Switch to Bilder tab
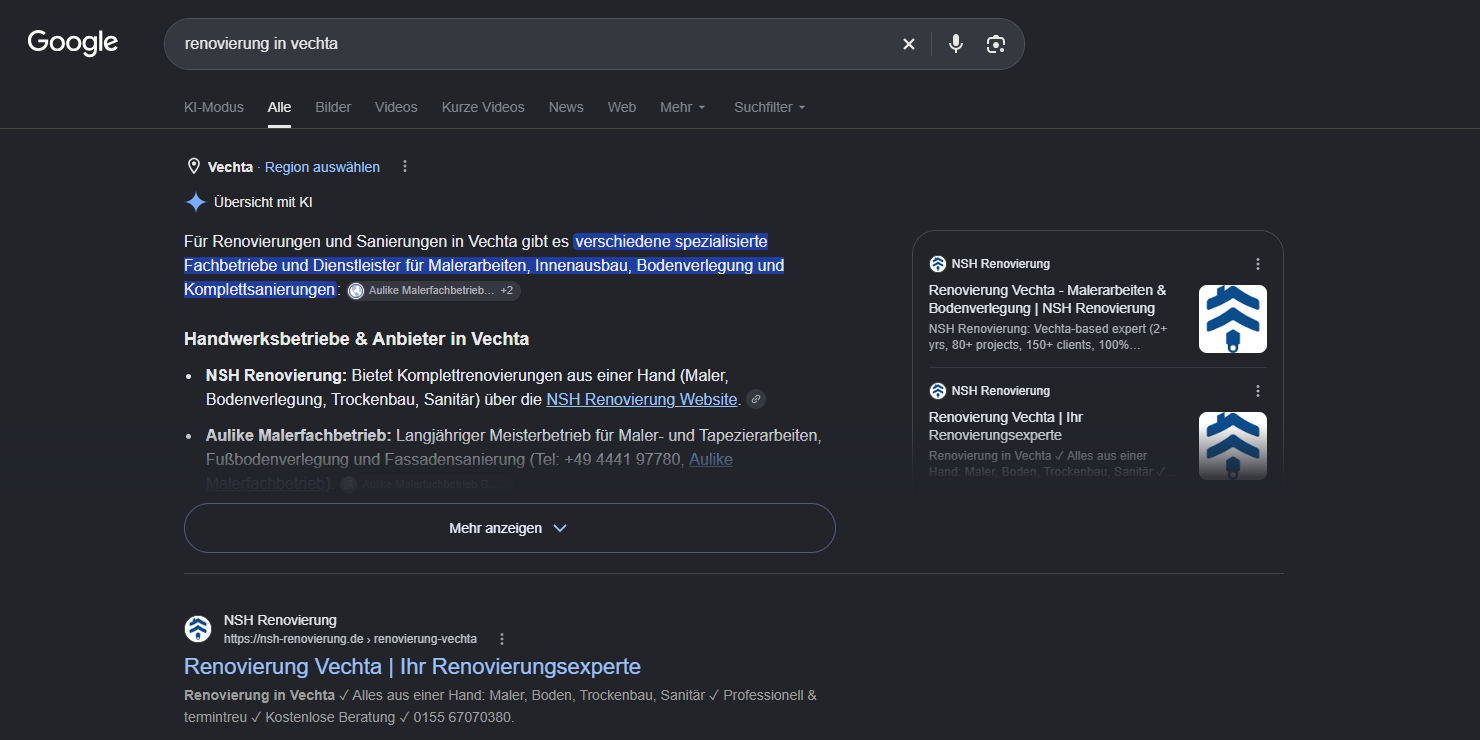The height and width of the screenshot is (740, 1480). point(333,107)
